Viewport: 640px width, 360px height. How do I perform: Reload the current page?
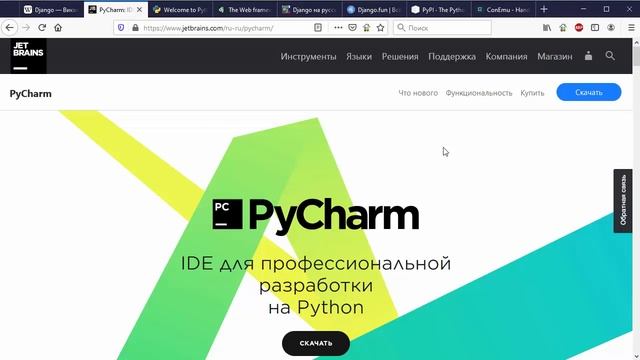coord(42,28)
